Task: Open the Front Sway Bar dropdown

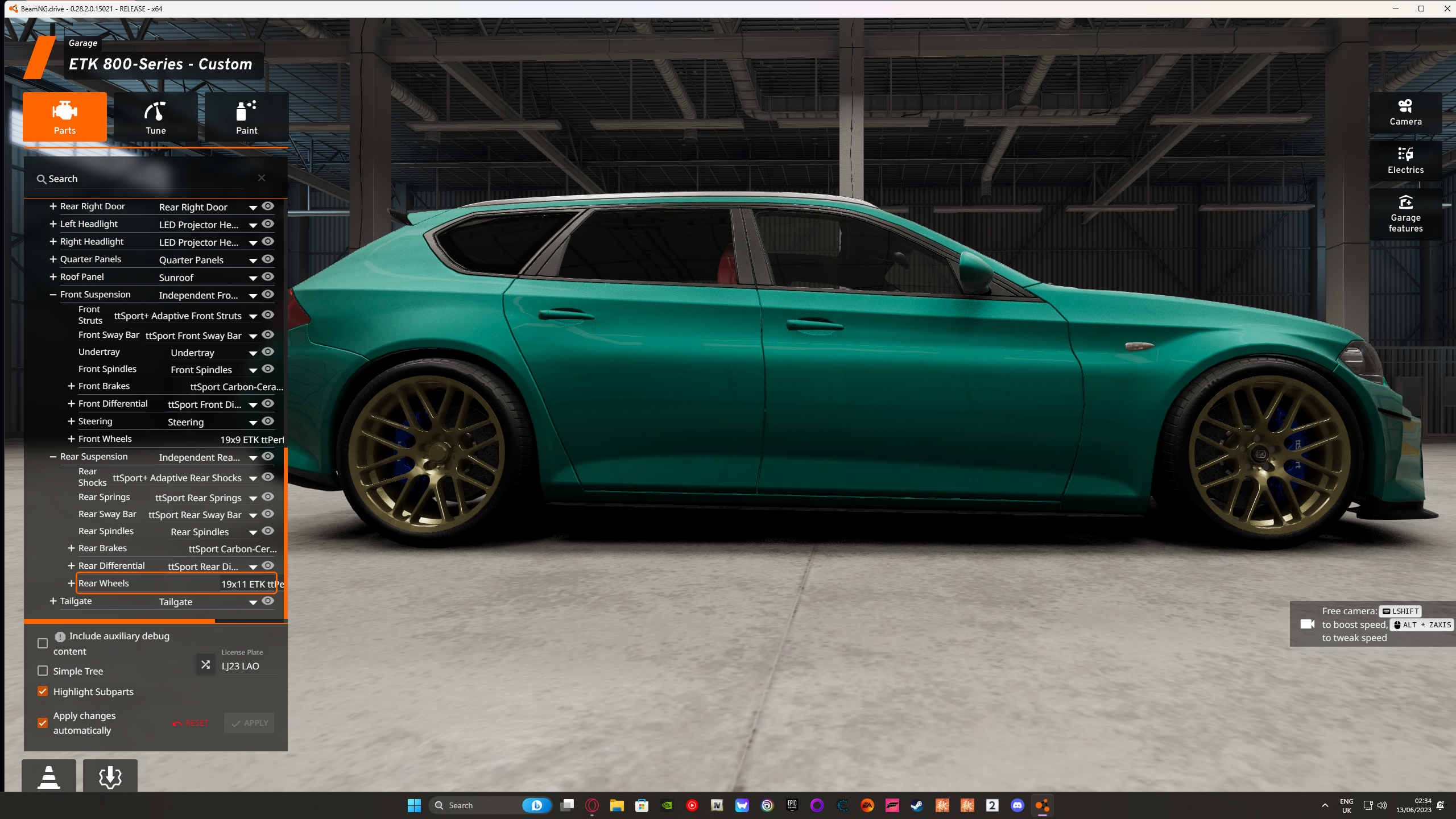Action: point(253,336)
